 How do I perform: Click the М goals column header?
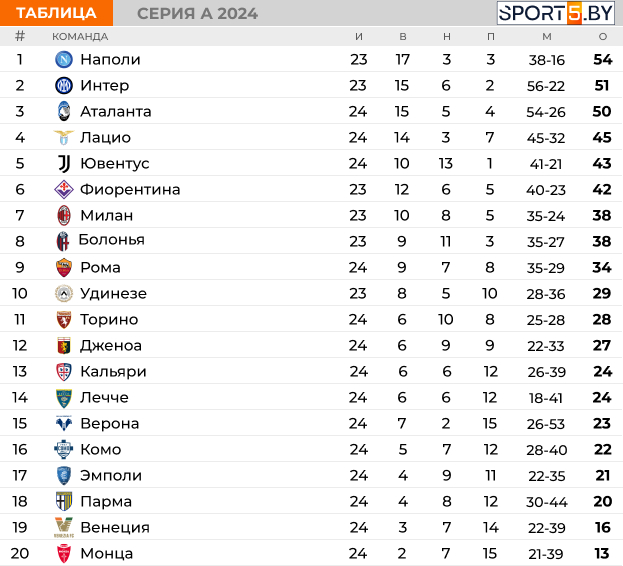pos(547,37)
